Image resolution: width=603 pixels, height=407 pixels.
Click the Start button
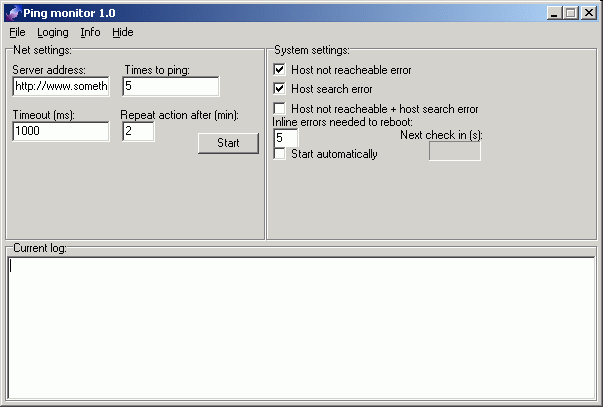[228, 143]
